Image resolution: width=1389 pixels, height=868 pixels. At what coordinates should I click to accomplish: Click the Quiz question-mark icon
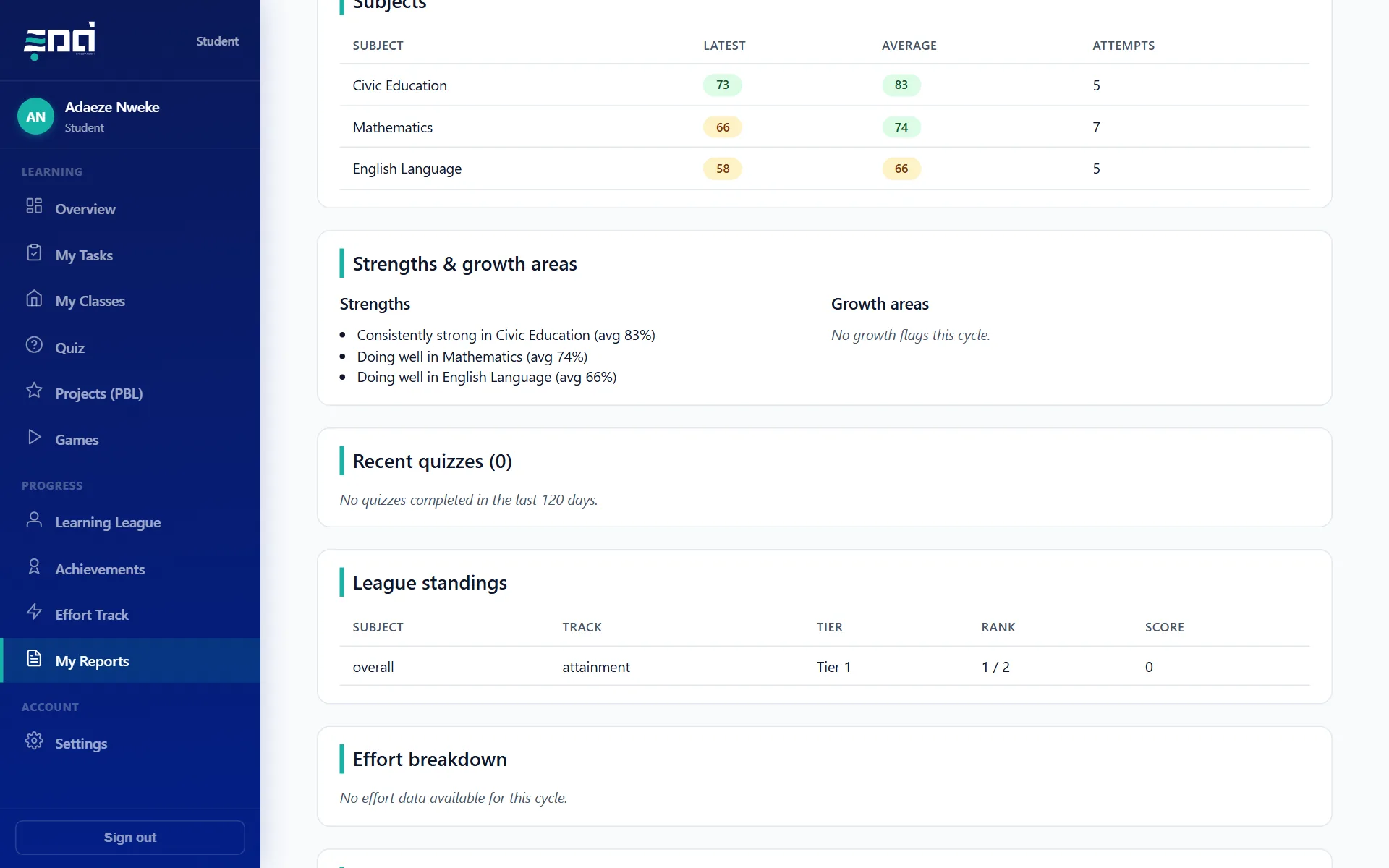34,345
